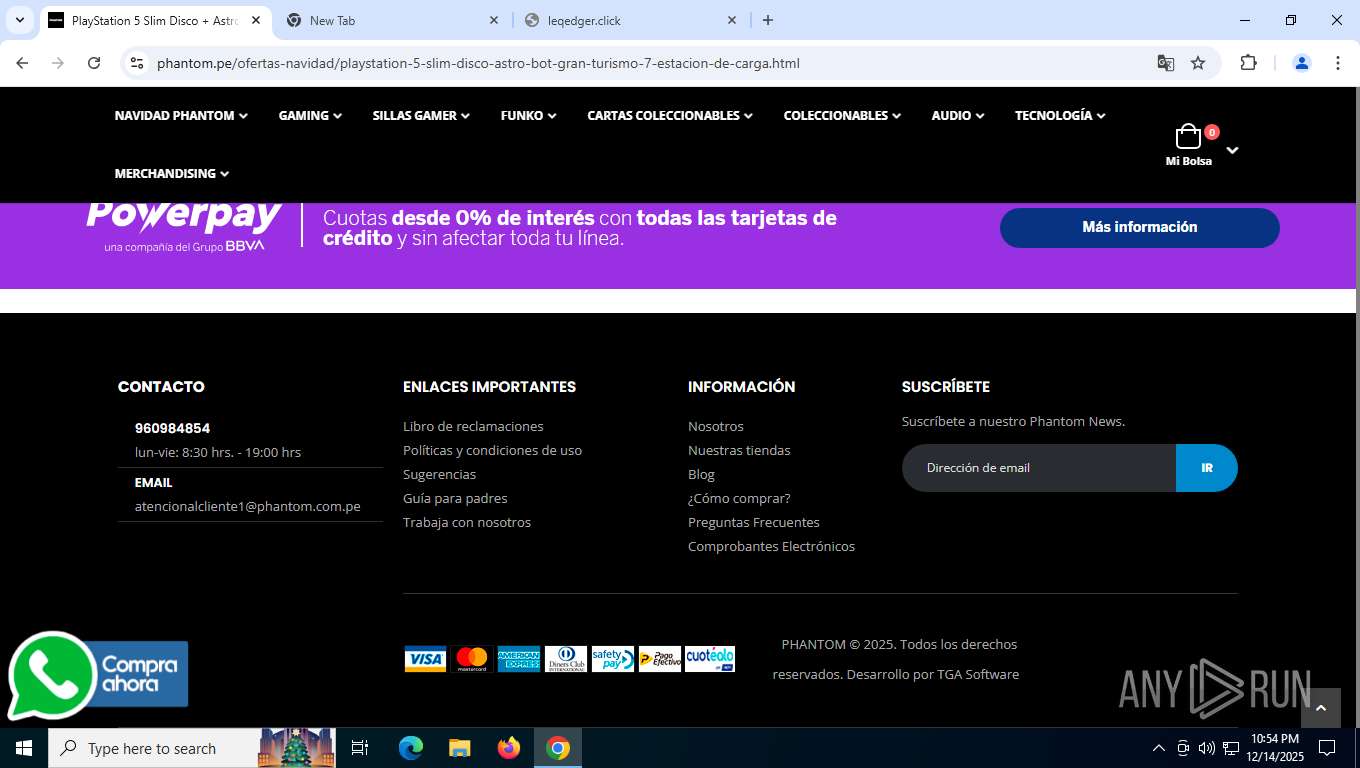Click the Pago Efectivo logo
Image resolution: width=1360 pixels, height=768 pixels.
[x=660, y=659]
